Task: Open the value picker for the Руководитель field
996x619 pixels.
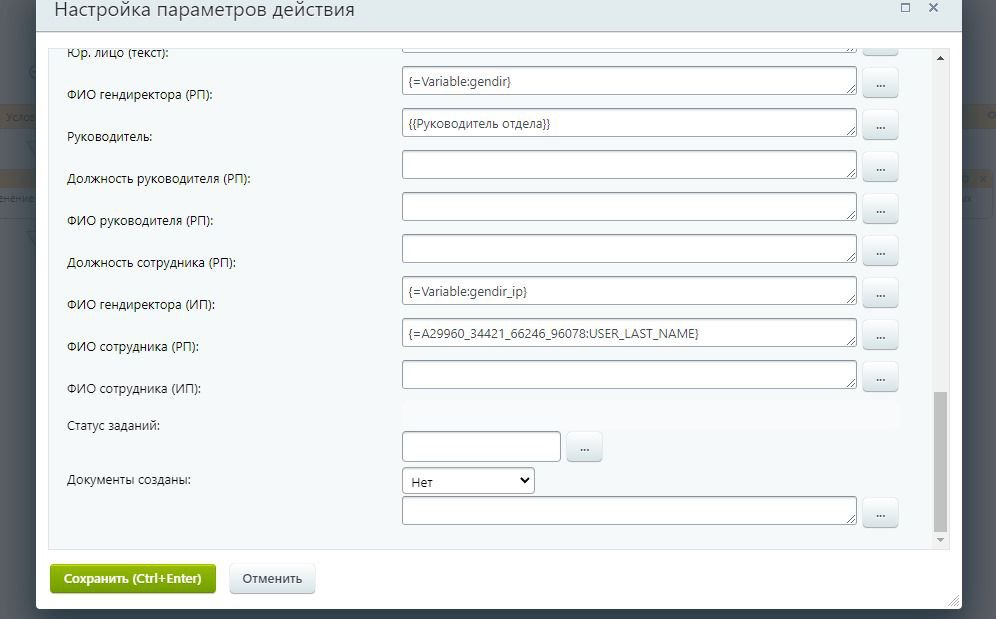Action: click(880, 125)
